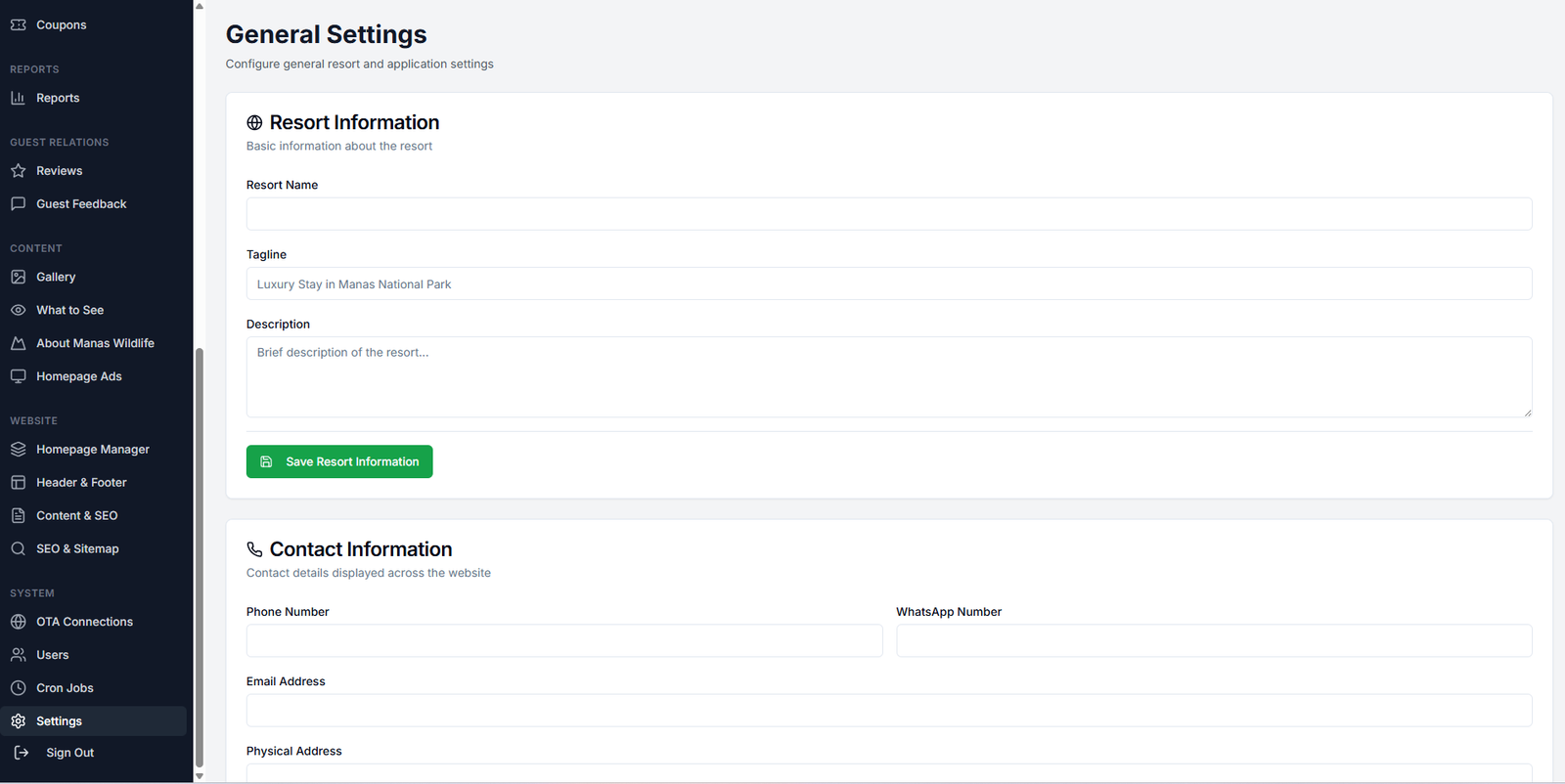Open About Manas Wildlife page
Image resolution: width=1565 pixels, height=784 pixels.
tap(95, 343)
